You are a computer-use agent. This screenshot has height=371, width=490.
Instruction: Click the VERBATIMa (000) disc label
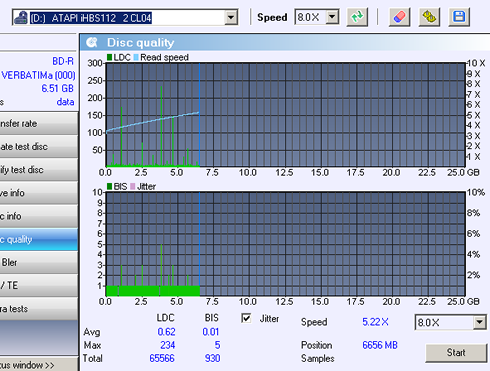(x=38, y=75)
